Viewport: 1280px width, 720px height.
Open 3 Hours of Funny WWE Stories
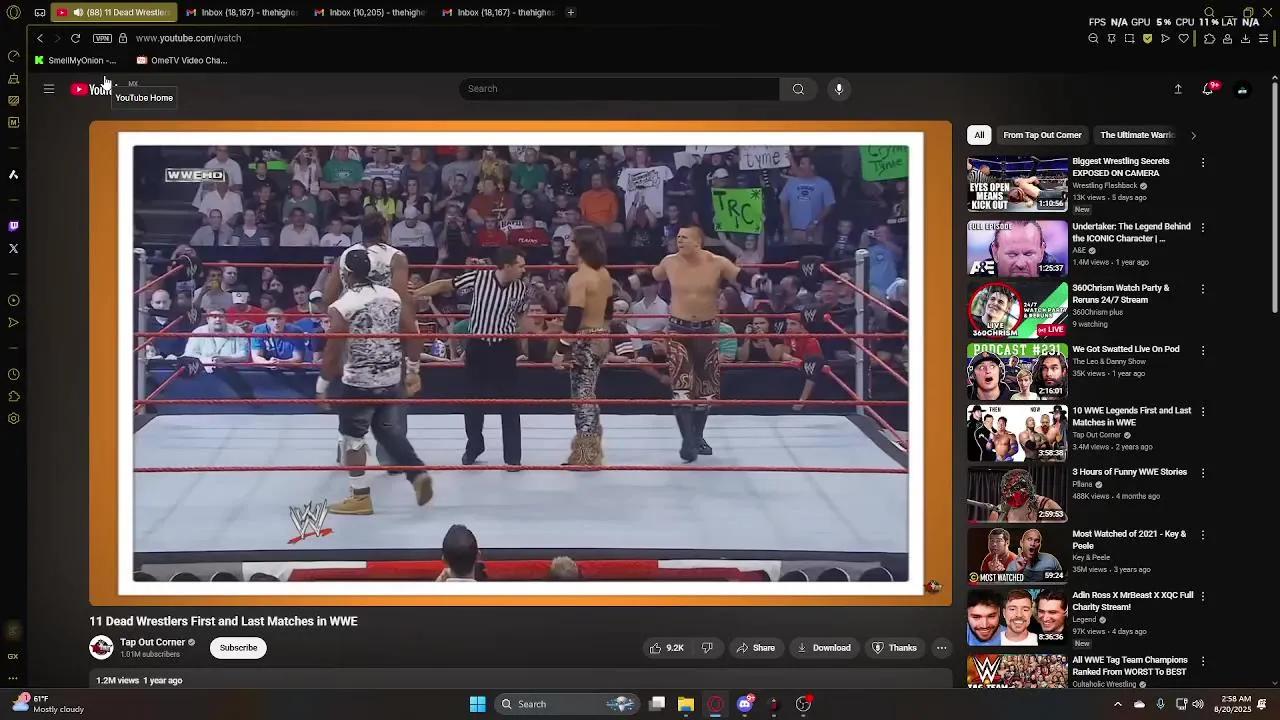(x=1129, y=472)
